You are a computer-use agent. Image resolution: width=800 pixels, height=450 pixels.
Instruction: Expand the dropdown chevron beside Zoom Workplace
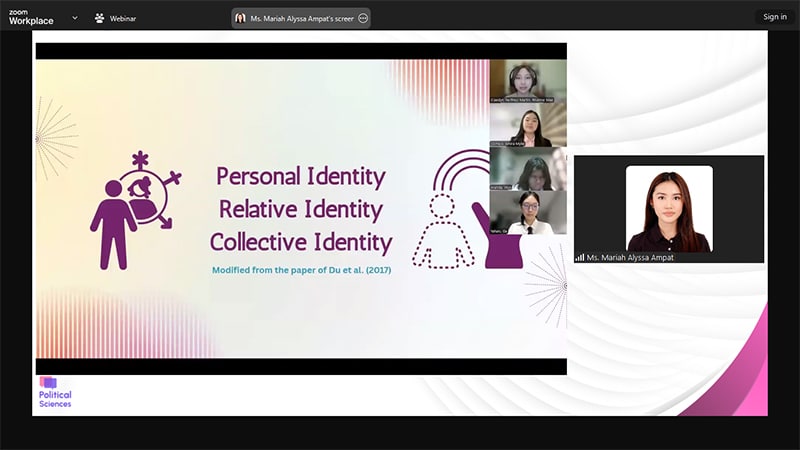[x=74, y=17]
